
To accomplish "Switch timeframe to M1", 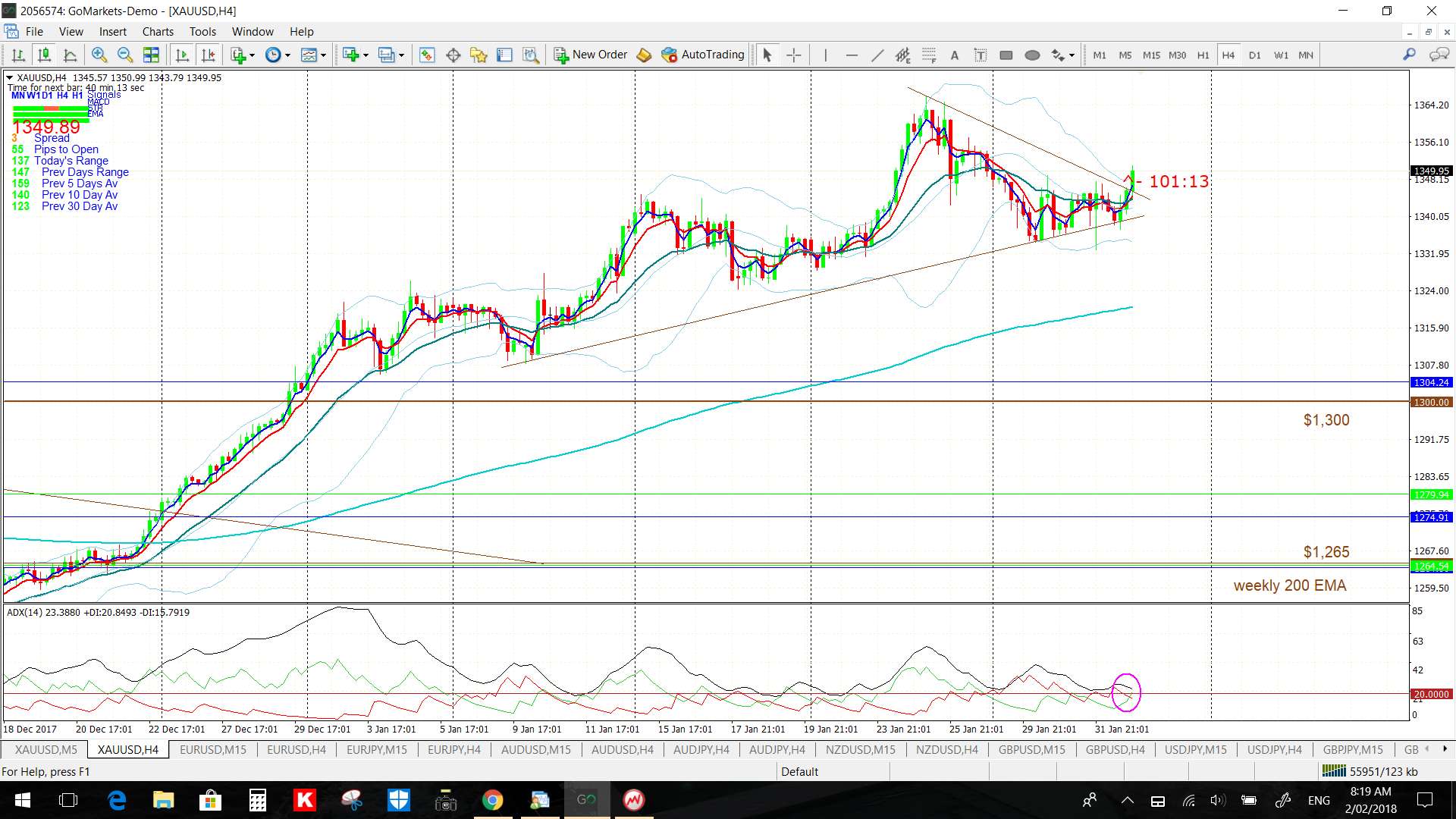I will 1100,55.
